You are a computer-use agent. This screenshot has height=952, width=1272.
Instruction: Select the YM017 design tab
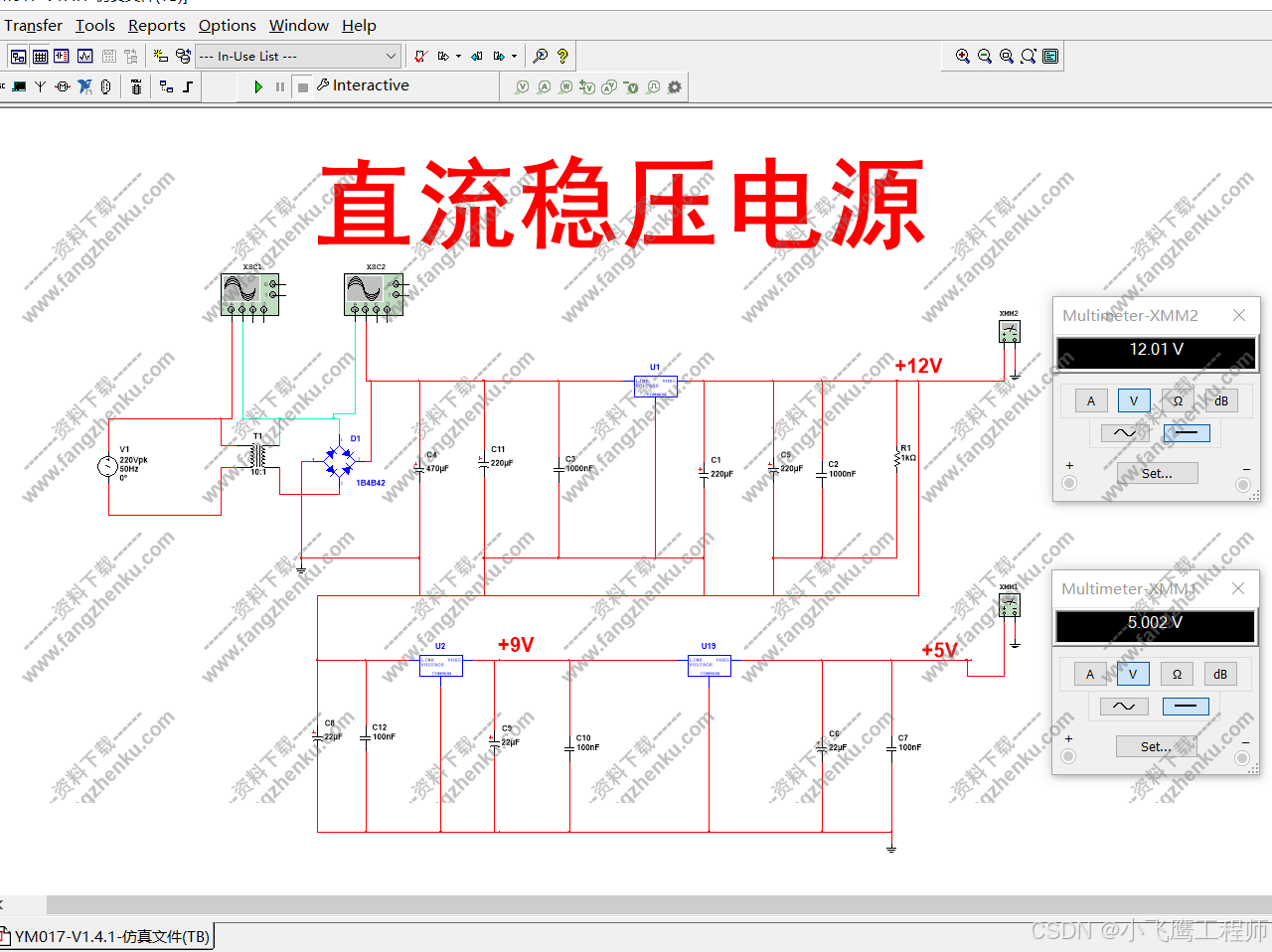pos(109,936)
